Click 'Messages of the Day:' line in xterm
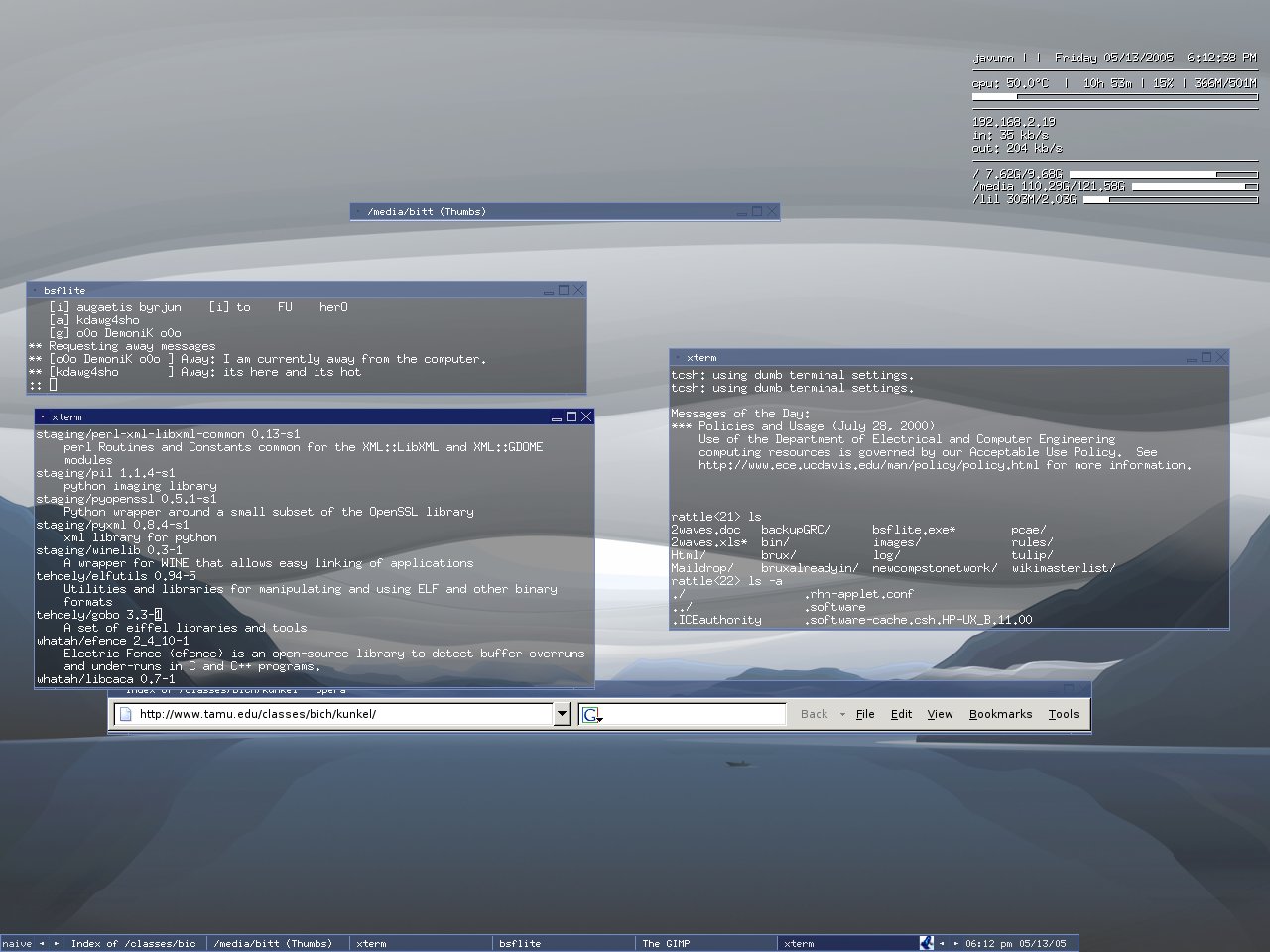The width and height of the screenshot is (1270, 952). coord(740,414)
